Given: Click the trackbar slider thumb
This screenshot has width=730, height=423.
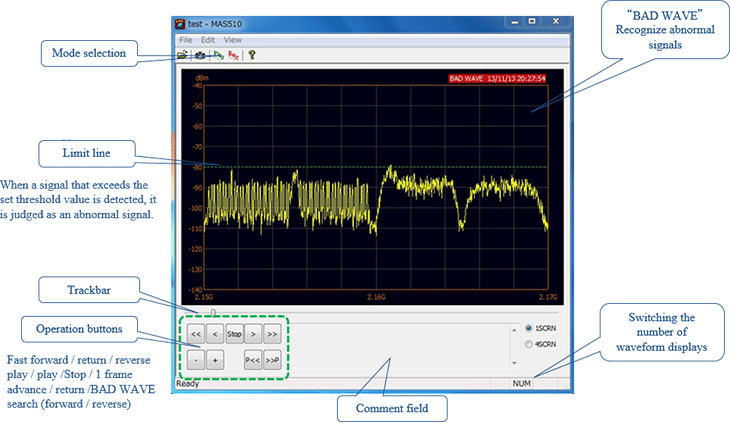Looking at the screenshot, I should pyautogui.click(x=213, y=313).
